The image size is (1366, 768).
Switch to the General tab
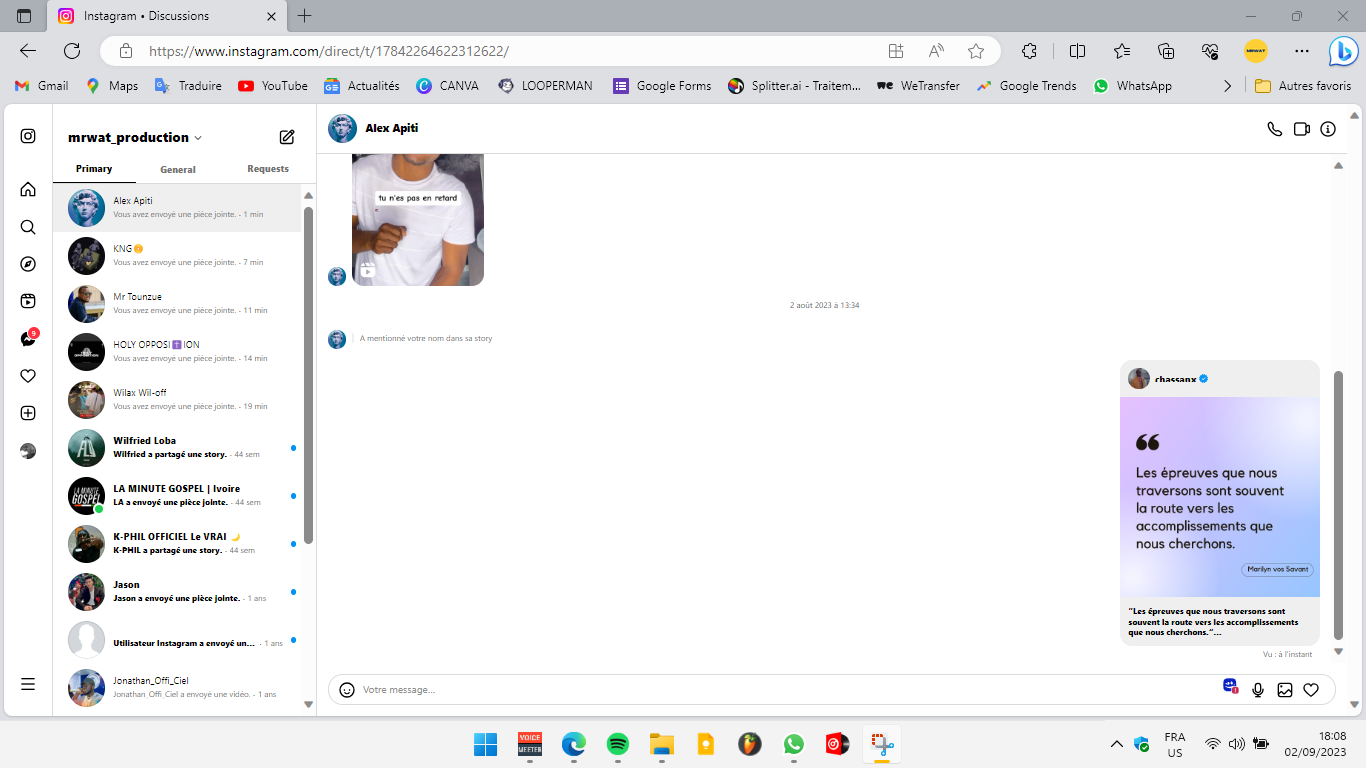[178, 170]
